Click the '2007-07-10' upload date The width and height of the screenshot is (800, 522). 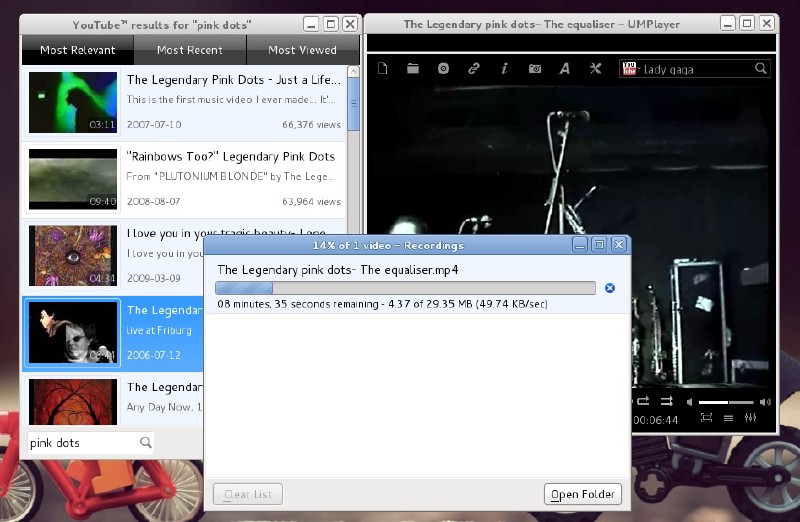tap(154, 125)
